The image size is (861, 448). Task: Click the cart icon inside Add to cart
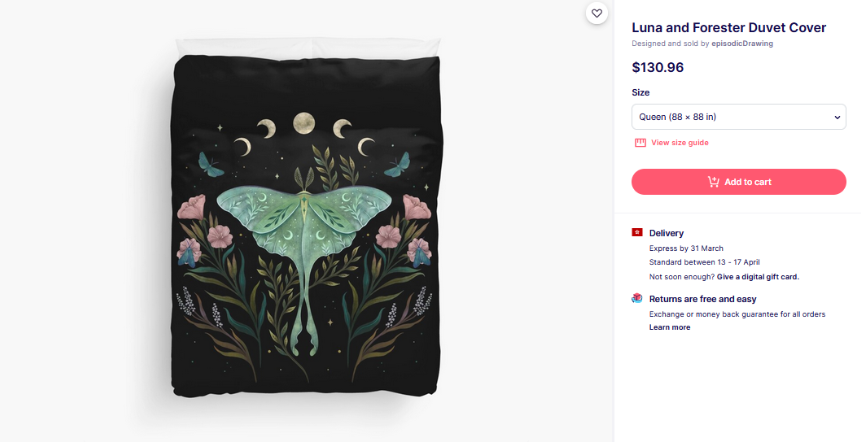(x=713, y=182)
